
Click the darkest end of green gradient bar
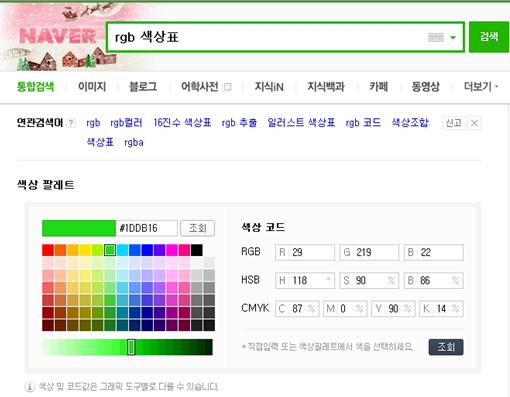click(x=209, y=347)
